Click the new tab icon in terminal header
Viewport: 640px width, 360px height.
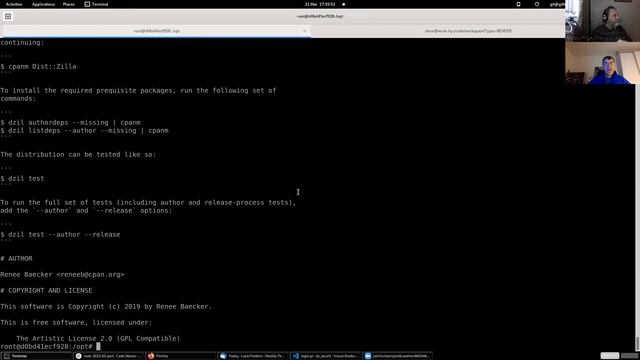point(8,16)
